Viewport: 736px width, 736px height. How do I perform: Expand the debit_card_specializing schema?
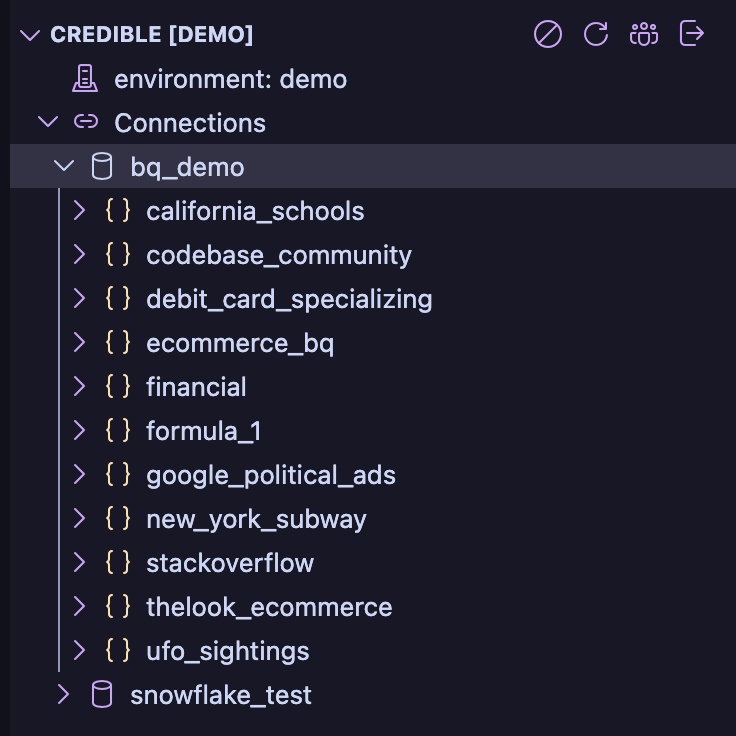pyautogui.click(x=79, y=298)
